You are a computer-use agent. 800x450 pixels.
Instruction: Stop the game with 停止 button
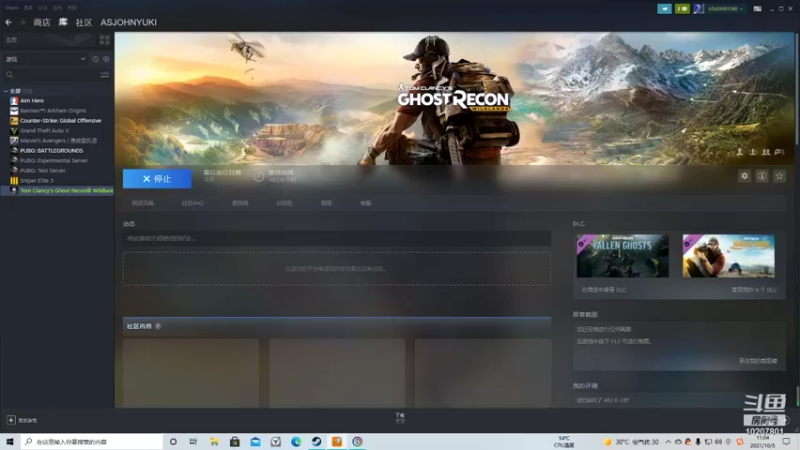click(x=157, y=179)
